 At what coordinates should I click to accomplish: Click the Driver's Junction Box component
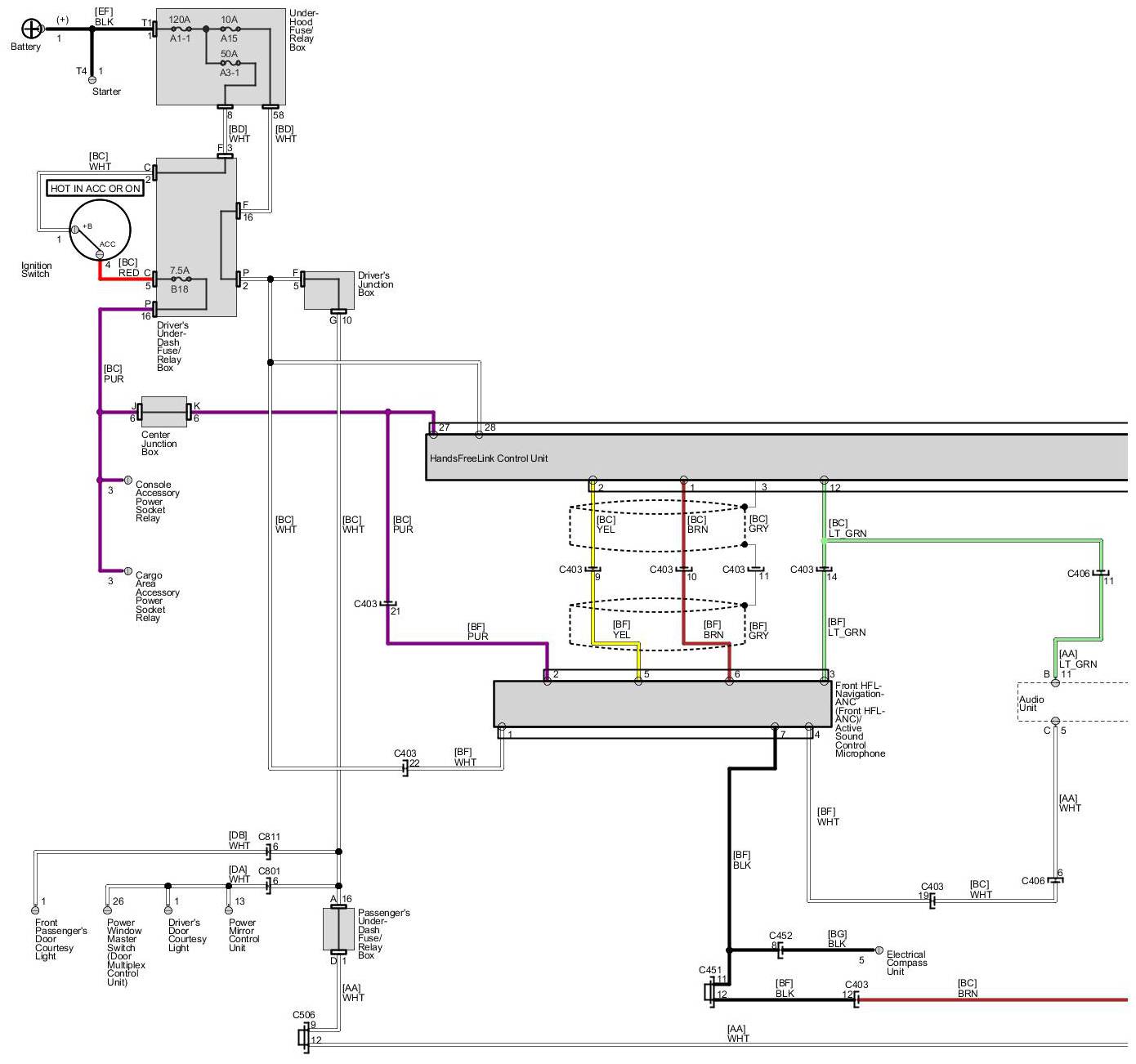[330, 290]
